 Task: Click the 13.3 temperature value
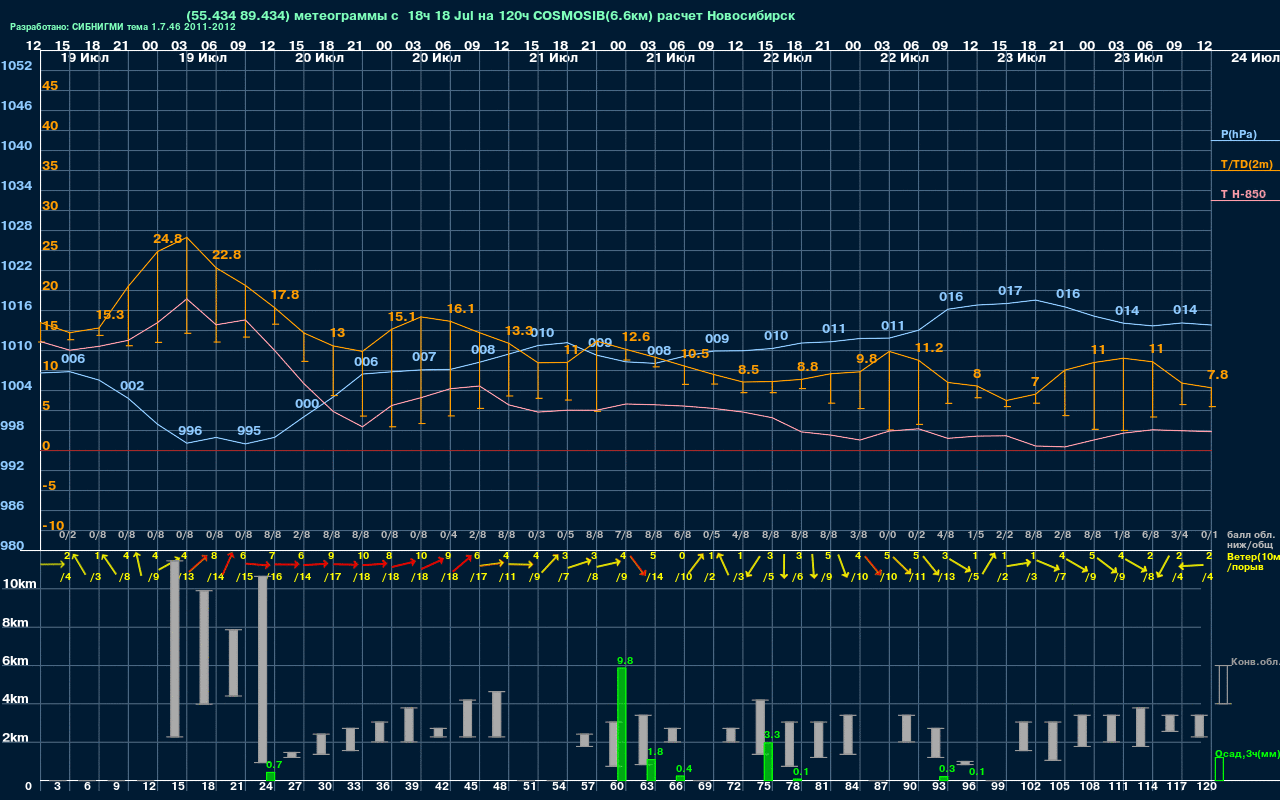pyautogui.click(x=518, y=331)
